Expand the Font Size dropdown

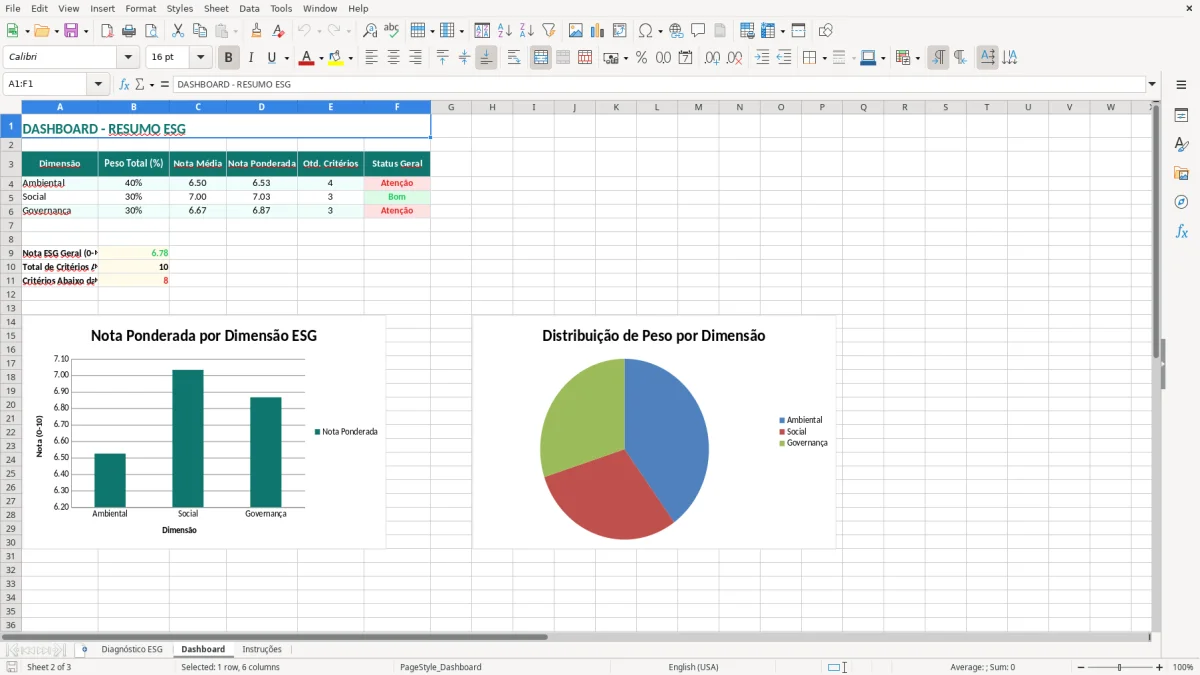point(200,58)
